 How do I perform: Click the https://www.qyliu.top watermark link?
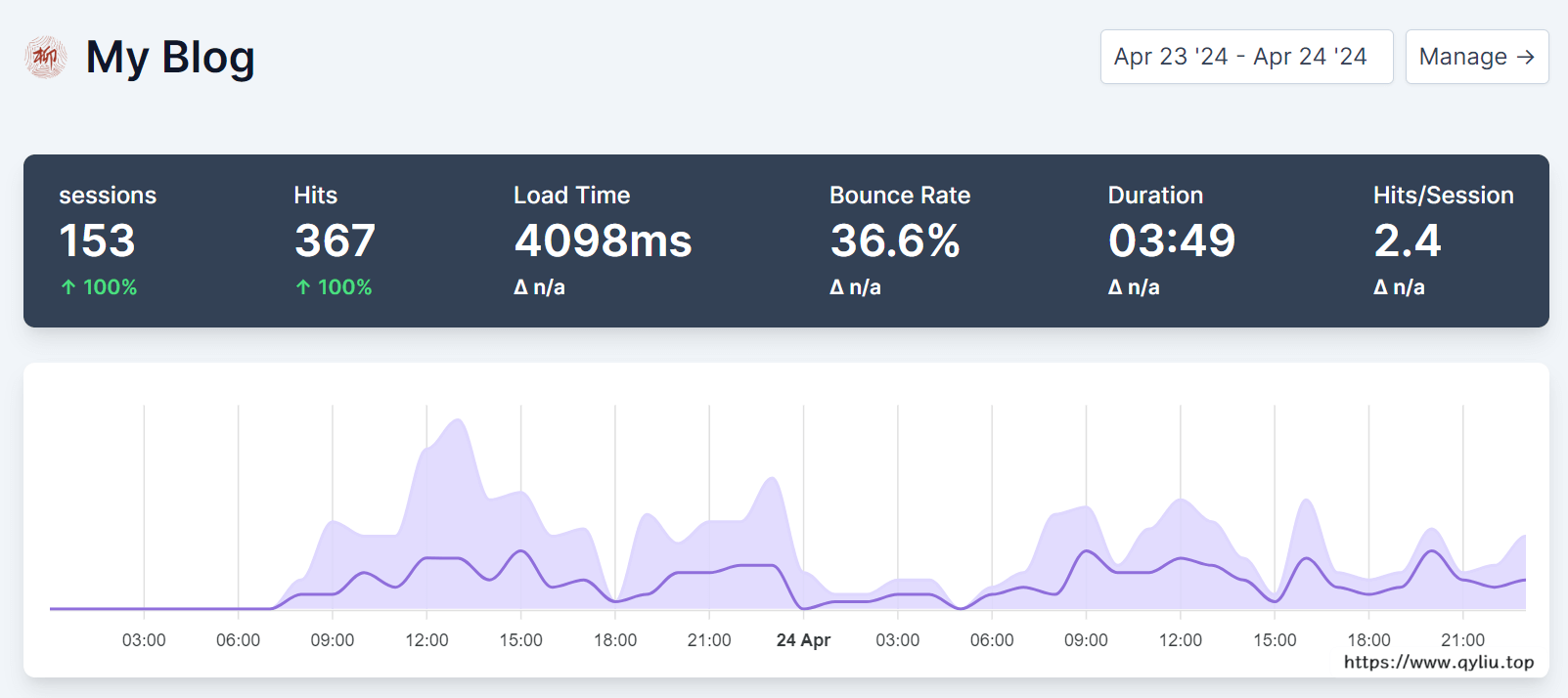[x=1438, y=662]
